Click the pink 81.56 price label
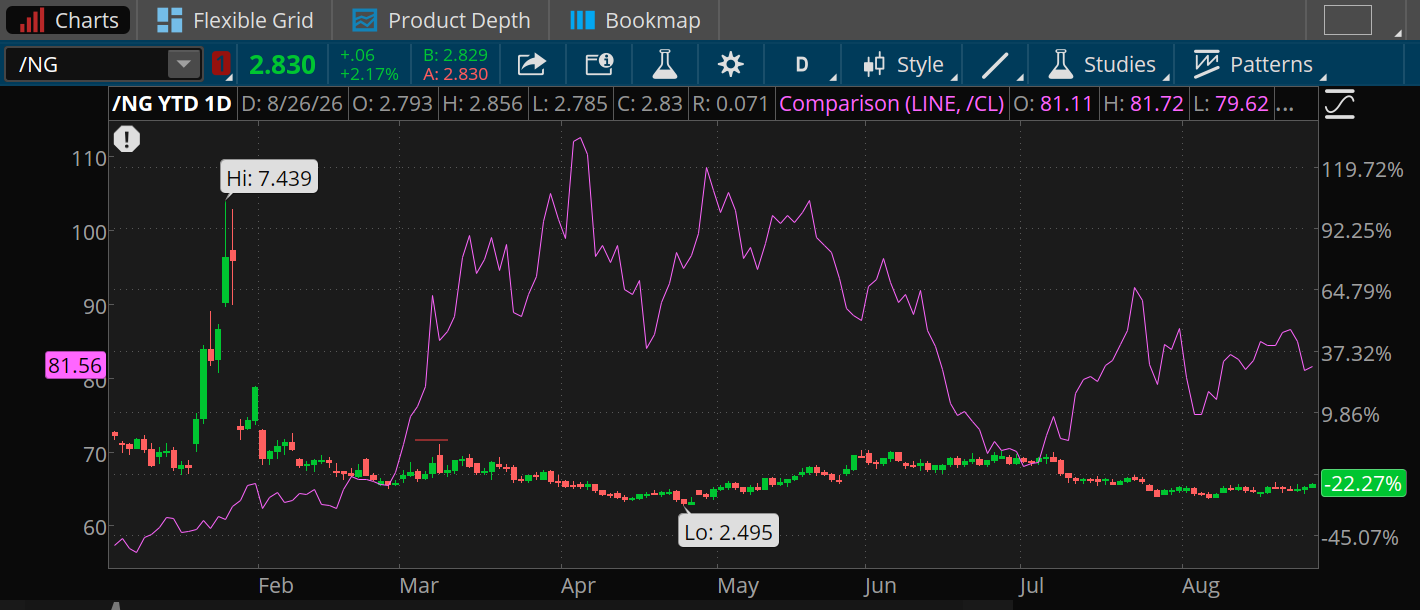 click(74, 366)
